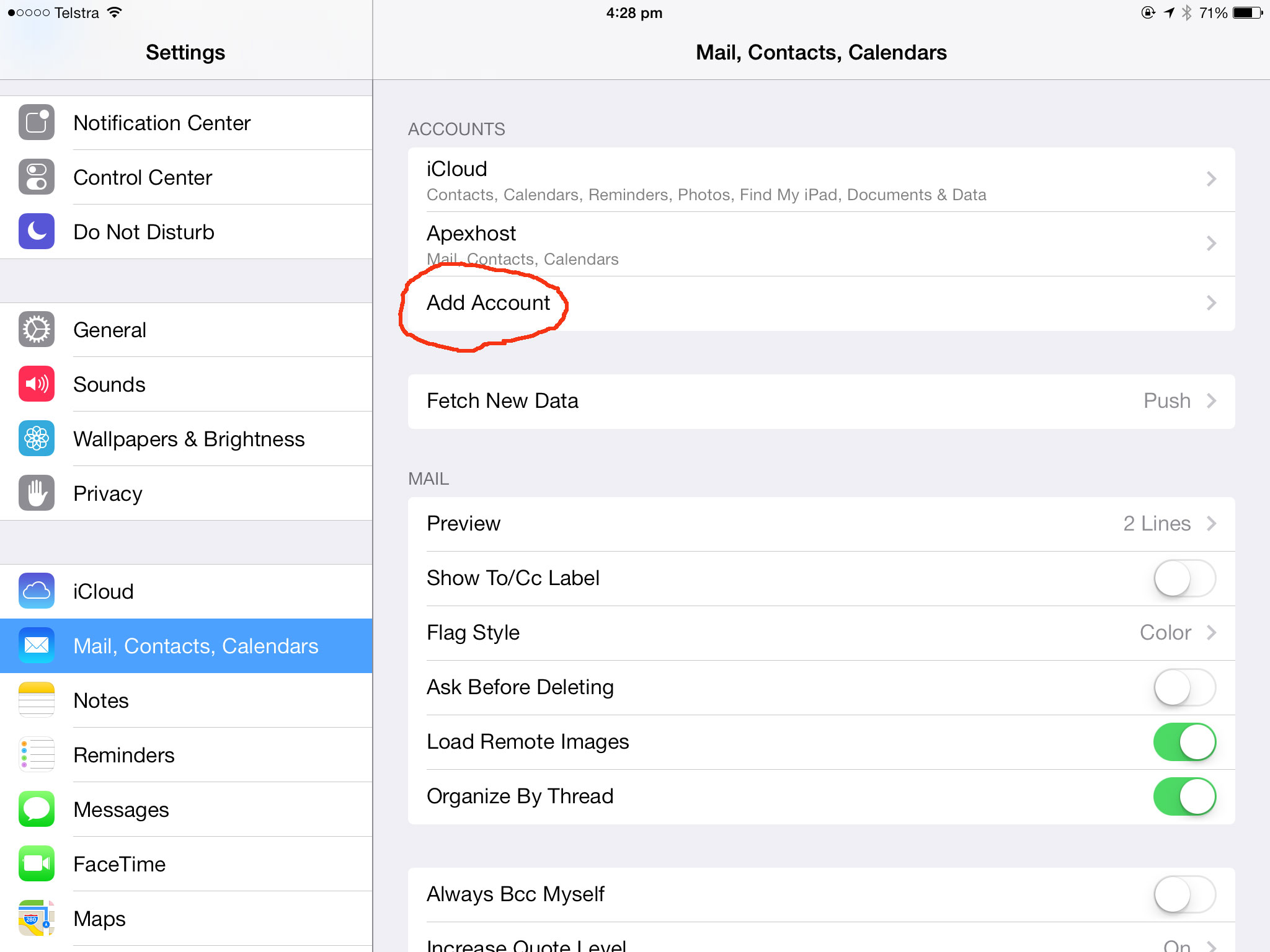
Task: Tap Preview setting label
Action: pos(463,524)
